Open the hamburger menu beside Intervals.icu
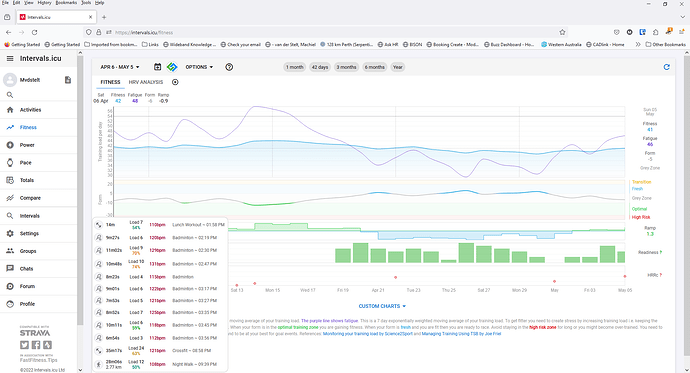 click(x=10, y=59)
